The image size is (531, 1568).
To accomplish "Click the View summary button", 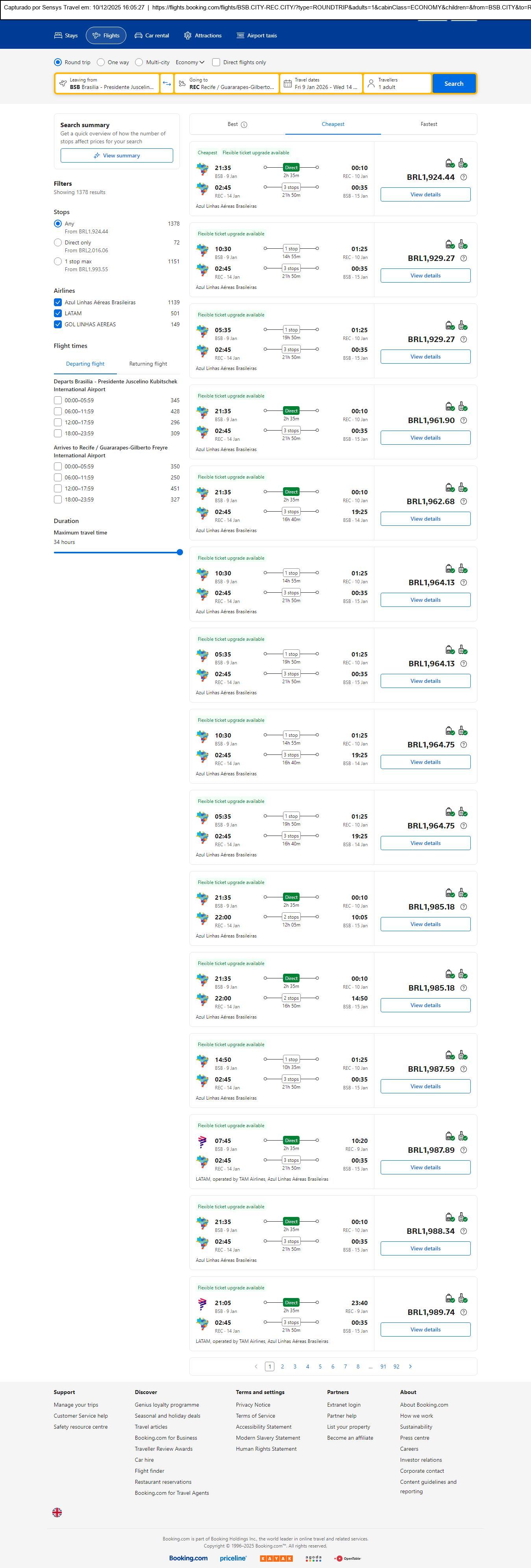I will pos(116,156).
